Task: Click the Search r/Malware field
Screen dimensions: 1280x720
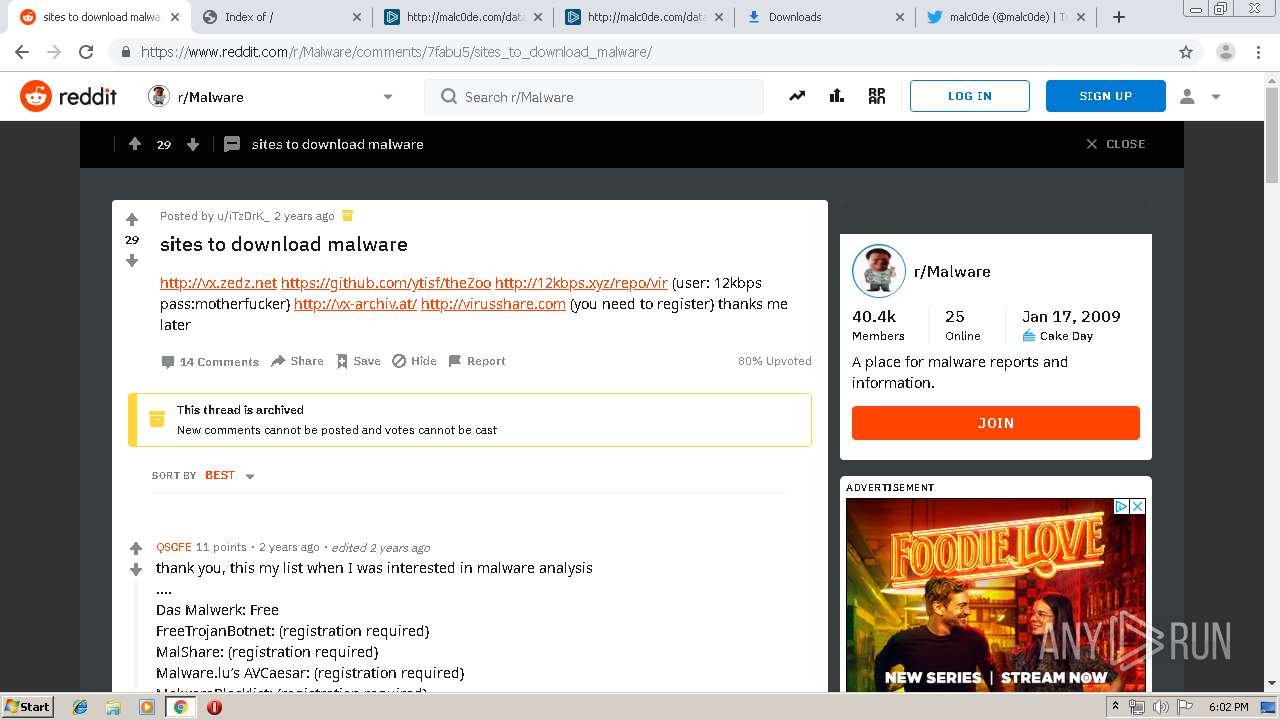Action: tap(594, 97)
